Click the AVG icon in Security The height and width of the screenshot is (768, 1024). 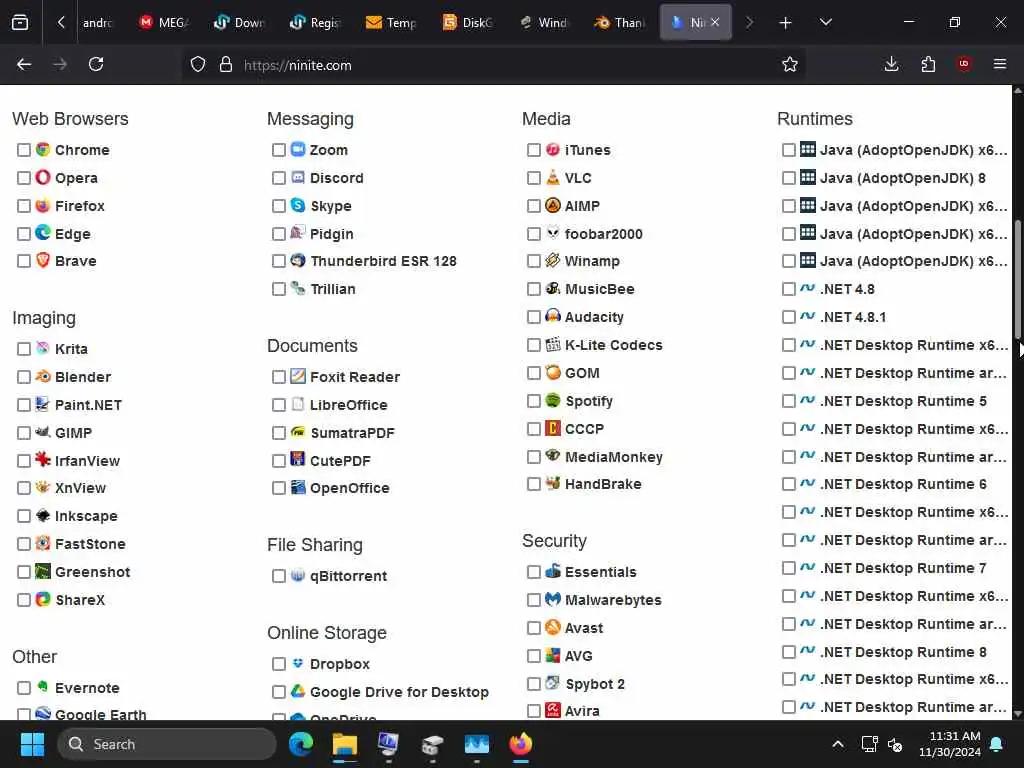553,655
